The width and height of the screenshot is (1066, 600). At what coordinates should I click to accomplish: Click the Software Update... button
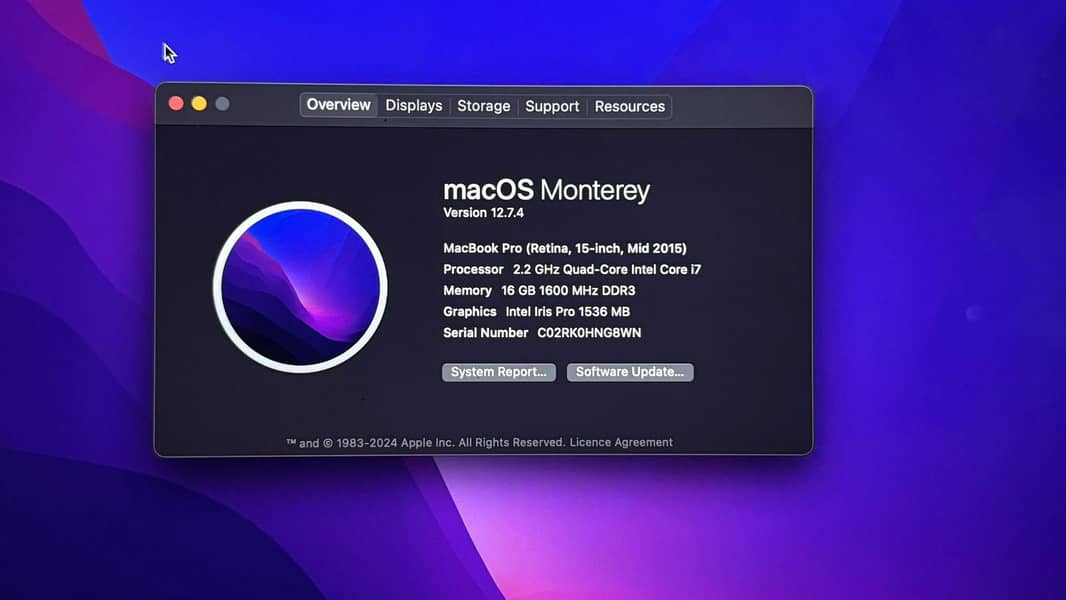[x=630, y=372]
